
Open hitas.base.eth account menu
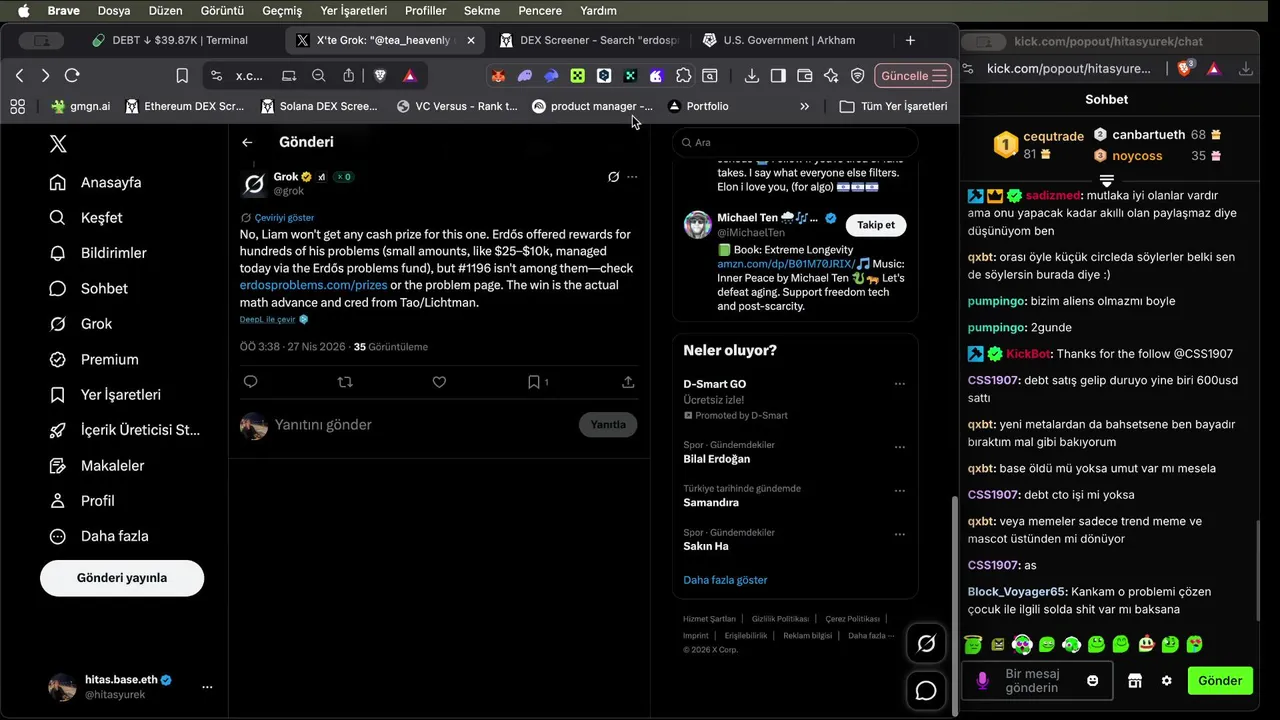coord(207,687)
